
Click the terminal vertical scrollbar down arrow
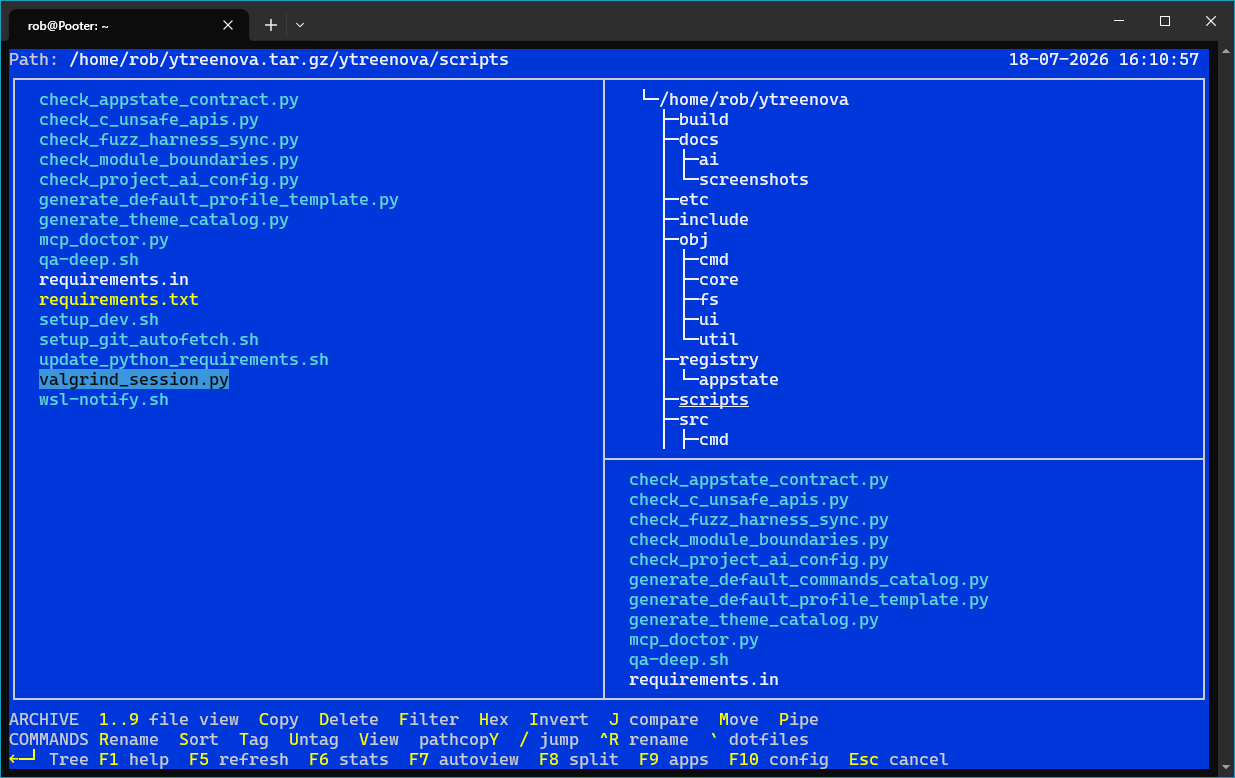tap(1226, 768)
